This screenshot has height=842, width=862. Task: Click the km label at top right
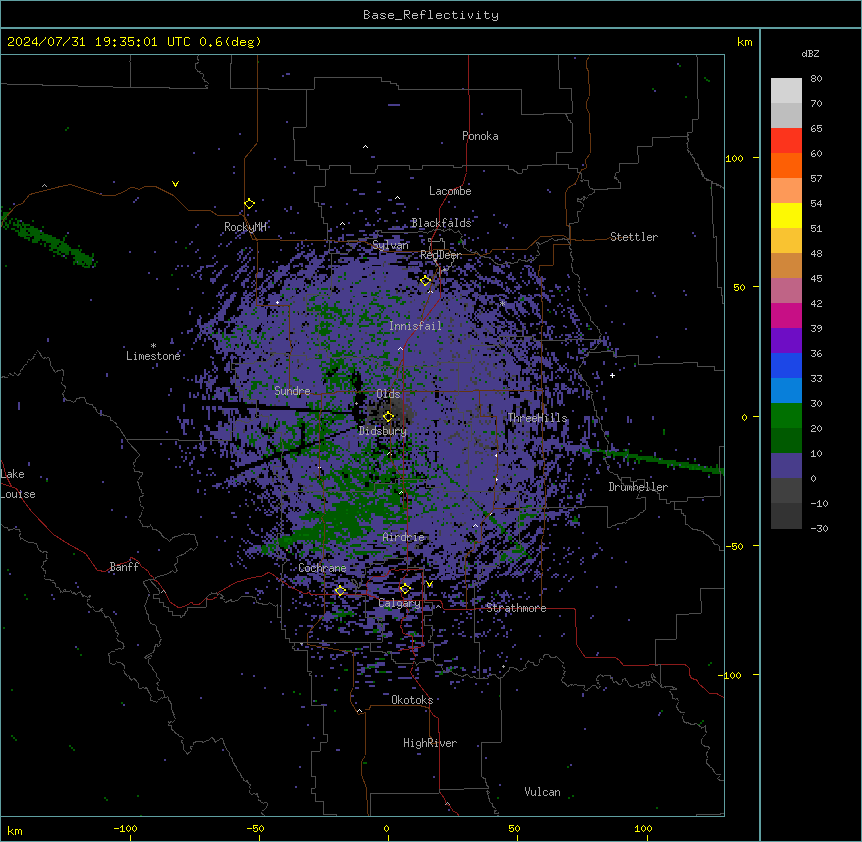pyautogui.click(x=744, y=42)
